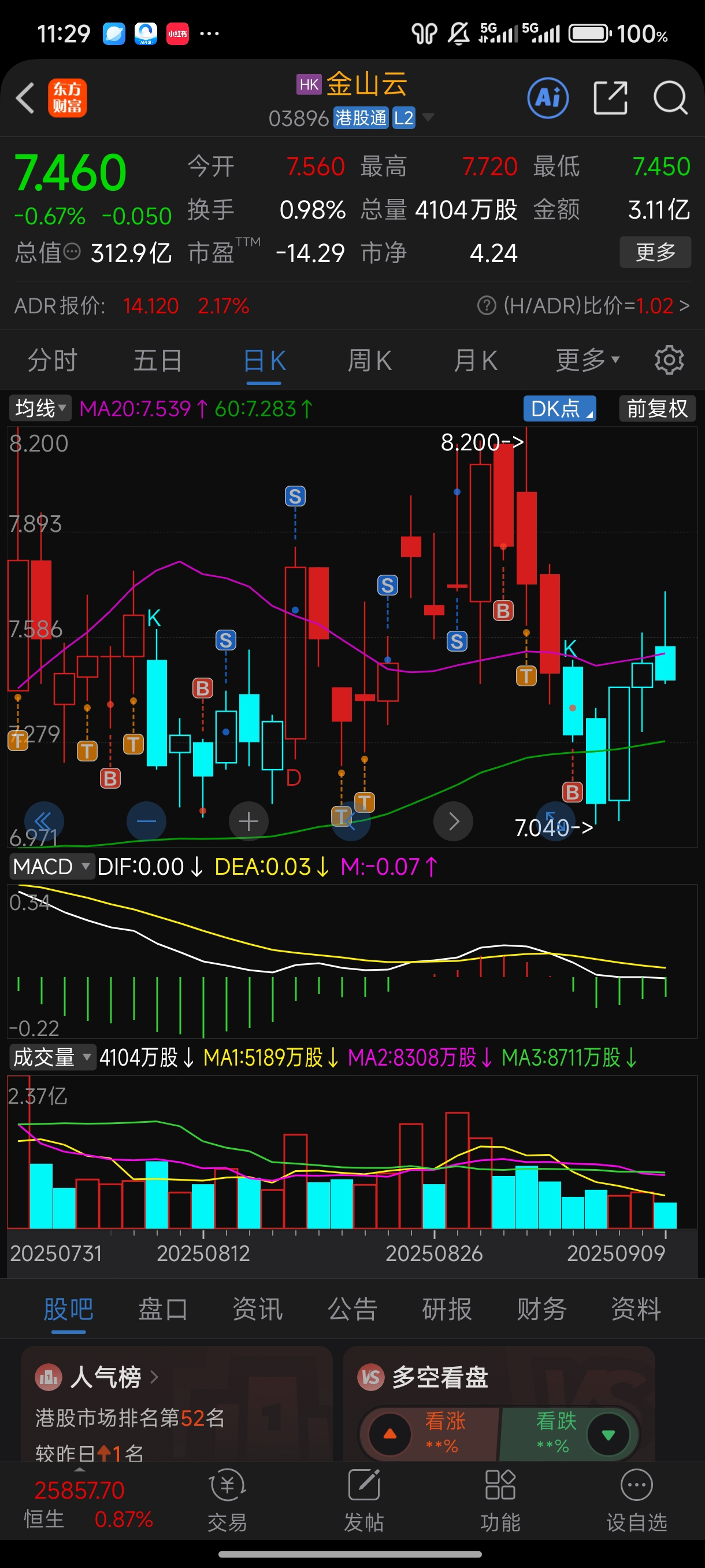Tap the HK market badge
The height and width of the screenshot is (1568, 705).
(309, 84)
